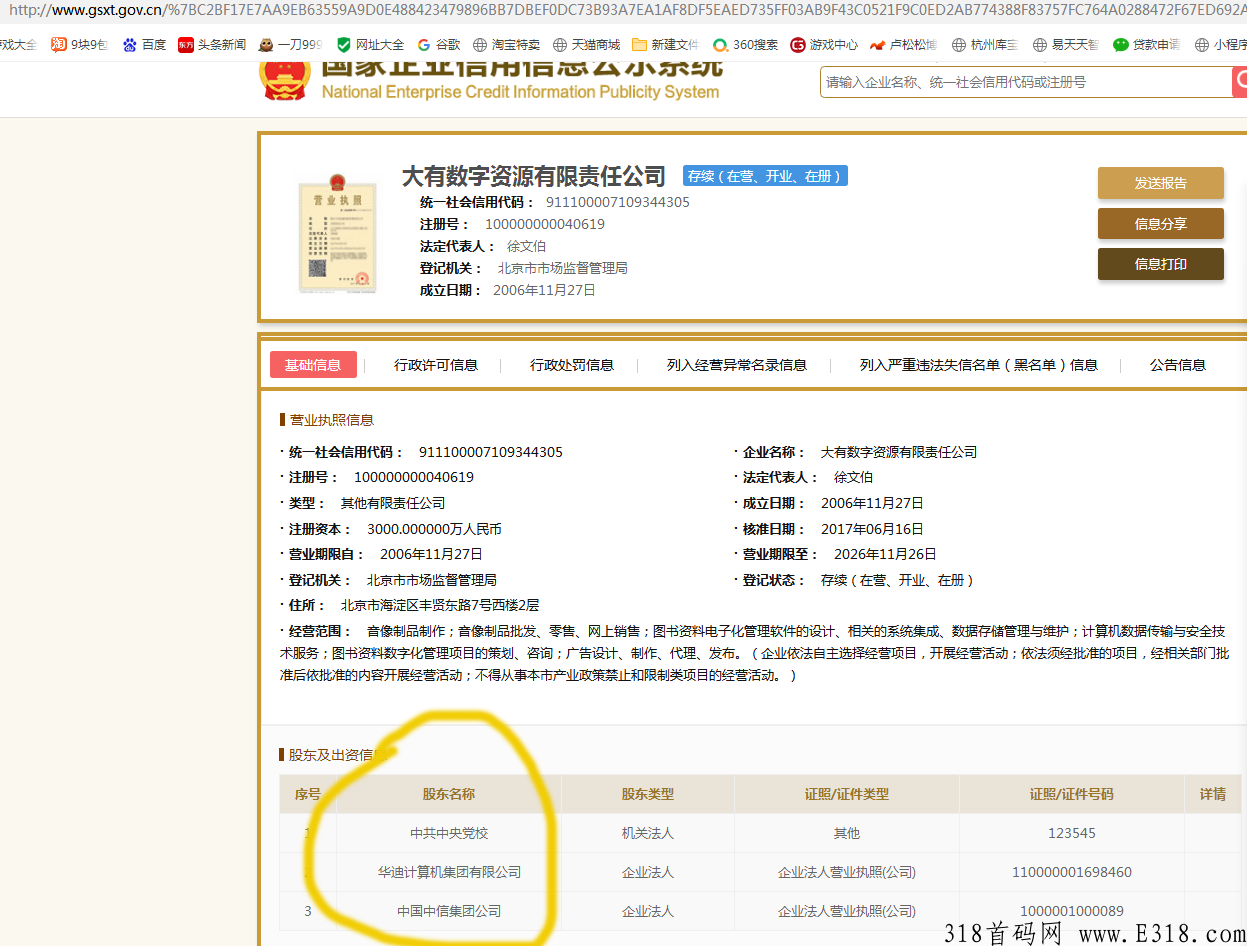
Task: Open the 易天天智 bookmark
Action: (1065, 45)
